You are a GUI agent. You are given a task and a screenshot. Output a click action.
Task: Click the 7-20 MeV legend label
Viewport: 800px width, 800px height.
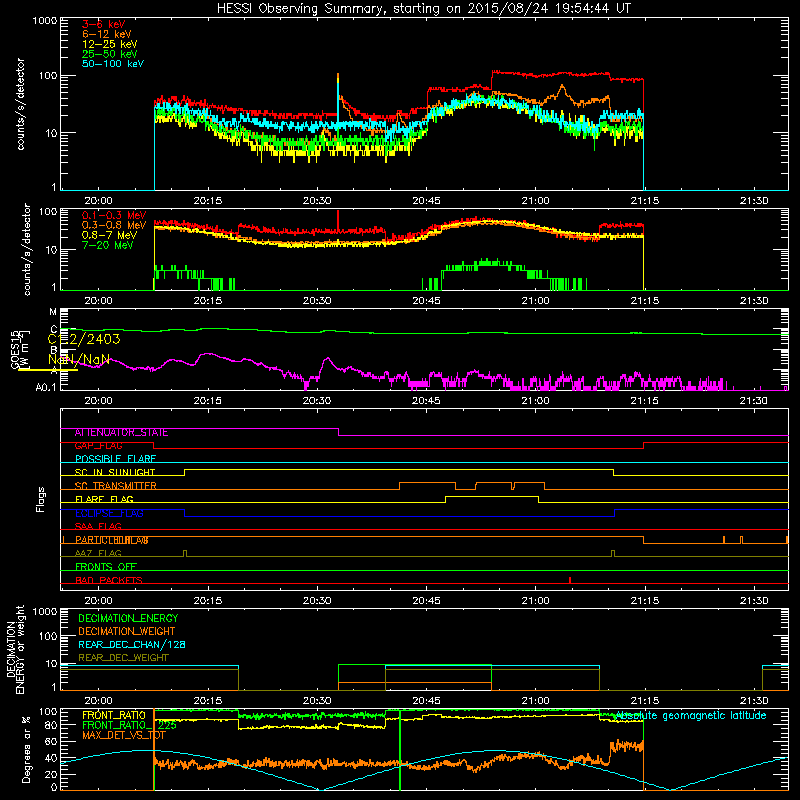[x=107, y=245]
